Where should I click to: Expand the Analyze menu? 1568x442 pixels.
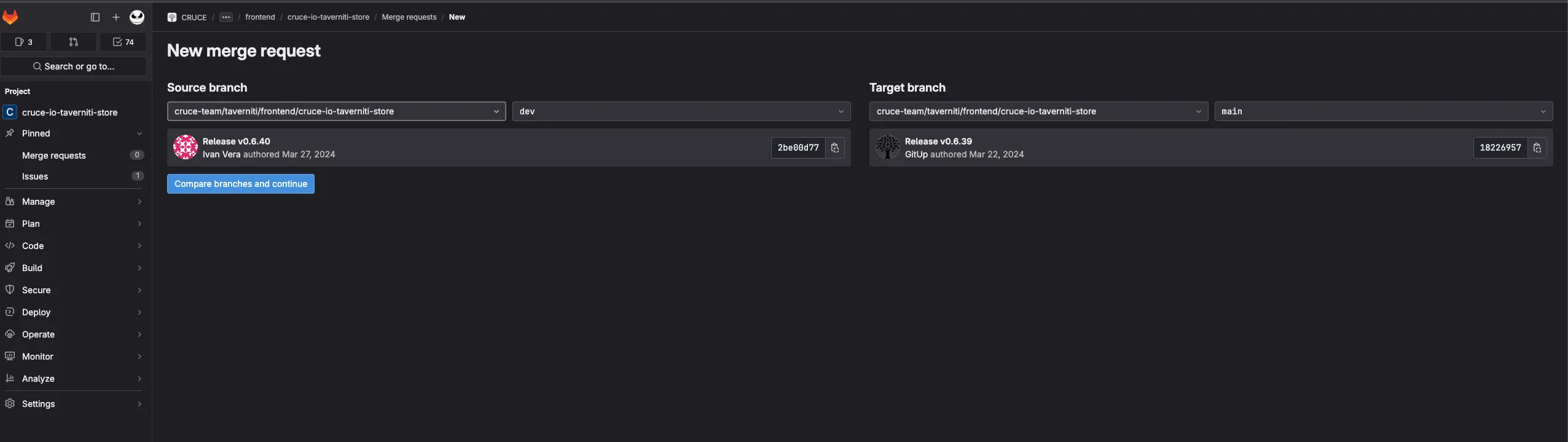[74, 379]
